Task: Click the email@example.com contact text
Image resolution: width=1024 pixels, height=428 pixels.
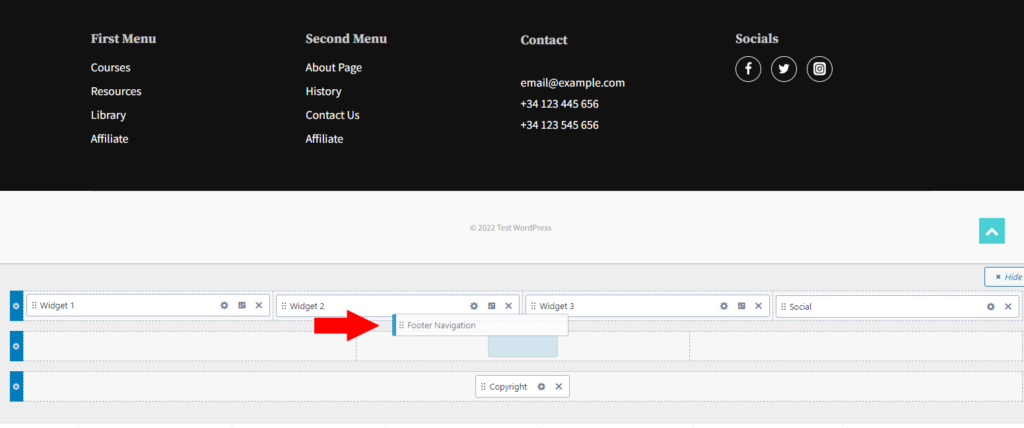Action: coord(573,83)
